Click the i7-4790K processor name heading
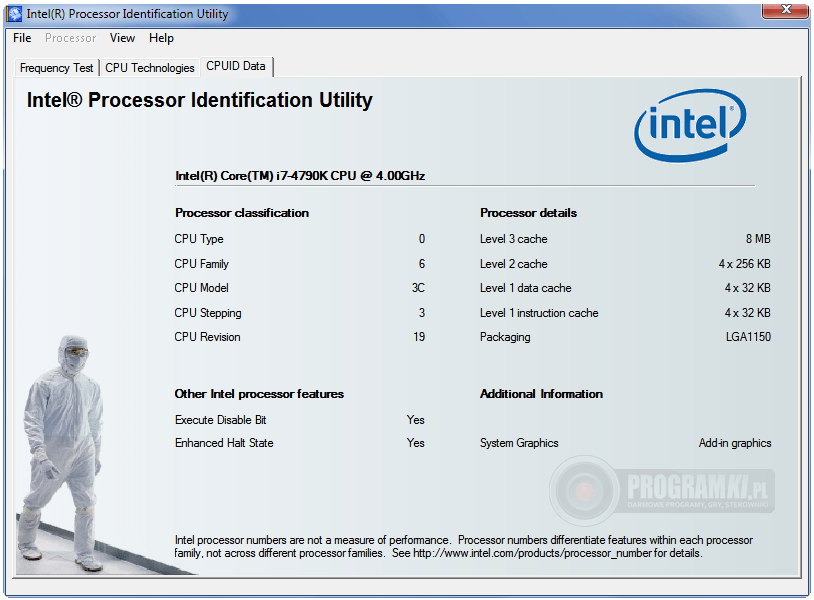814x600 pixels. tap(300, 176)
